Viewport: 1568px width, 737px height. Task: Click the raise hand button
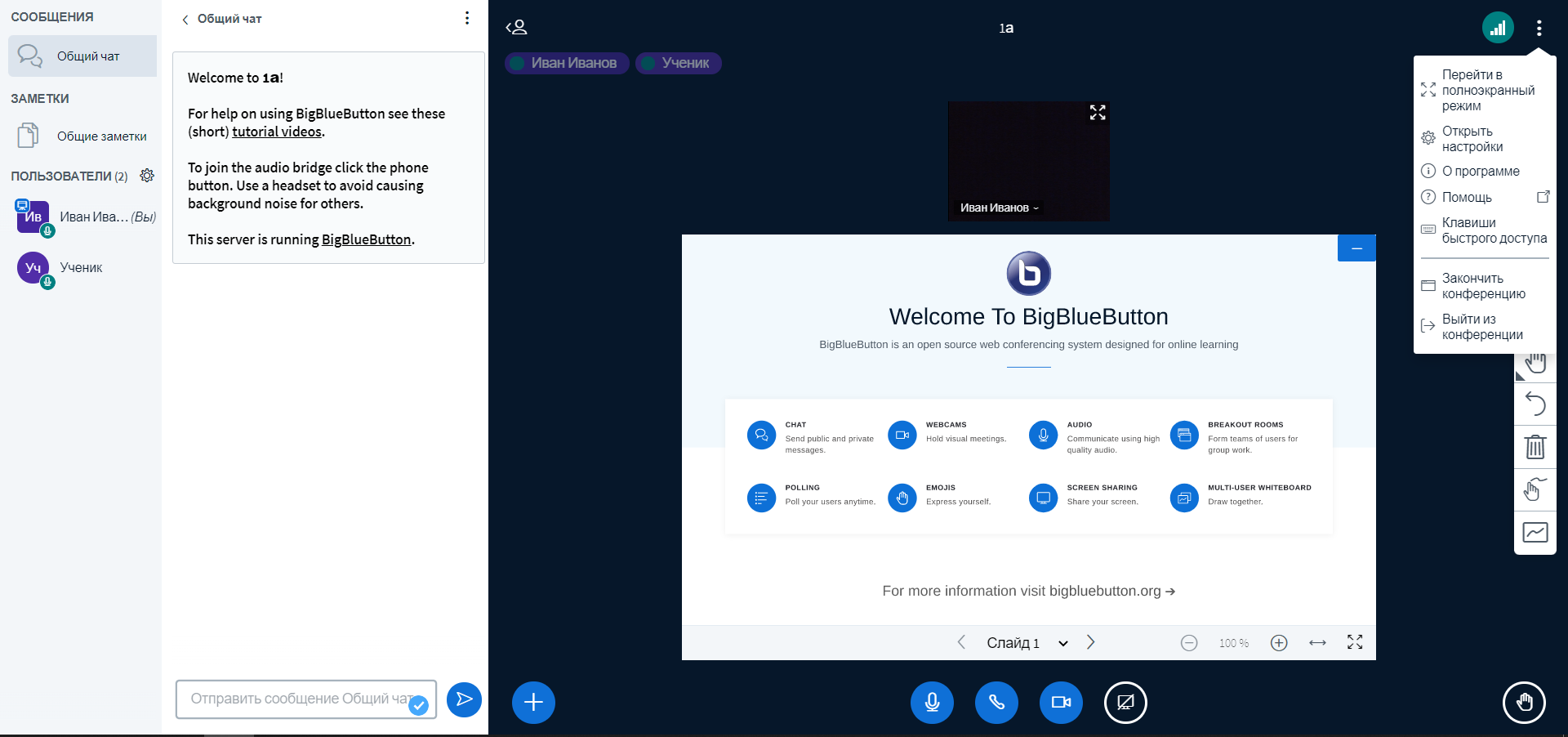(x=1524, y=703)
